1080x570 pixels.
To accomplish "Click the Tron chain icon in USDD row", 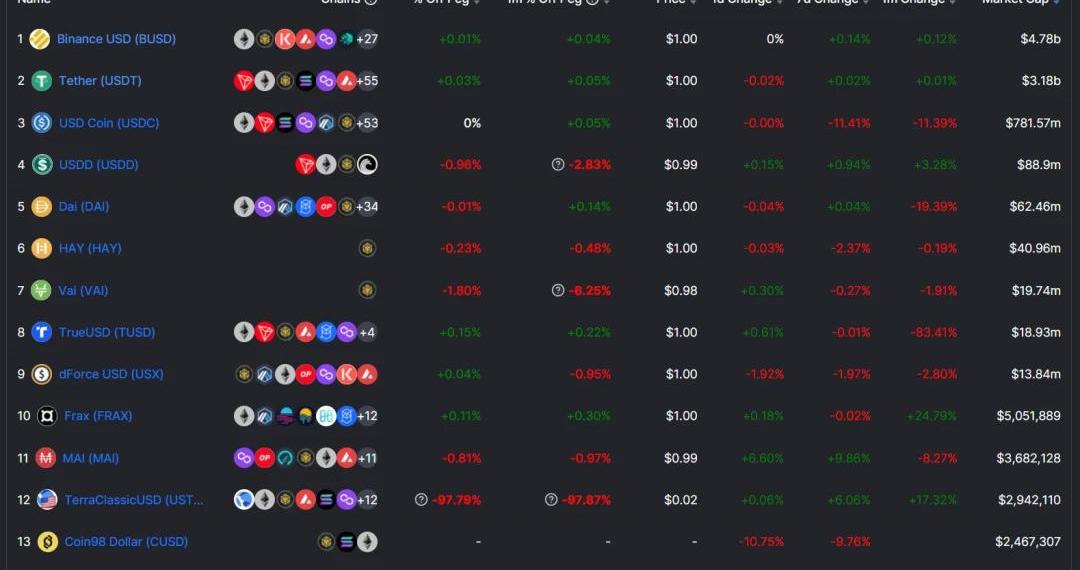I will pos(305,165).
